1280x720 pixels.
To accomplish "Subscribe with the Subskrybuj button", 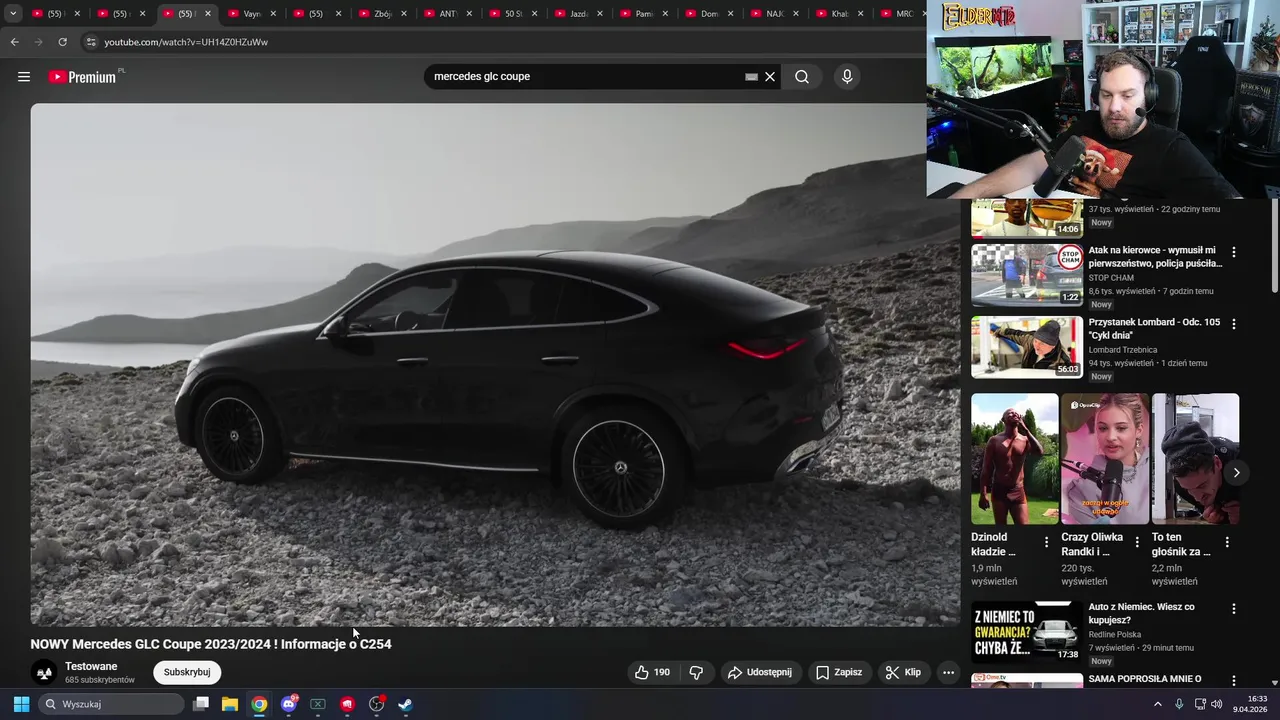I will coord(187,672).
